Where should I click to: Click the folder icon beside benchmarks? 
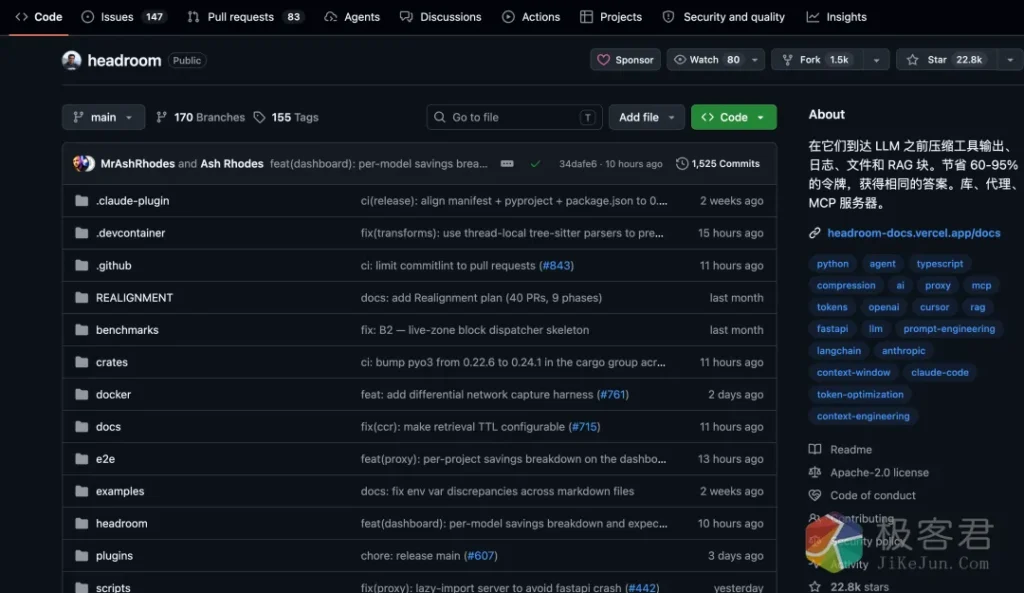pos(82,330)
